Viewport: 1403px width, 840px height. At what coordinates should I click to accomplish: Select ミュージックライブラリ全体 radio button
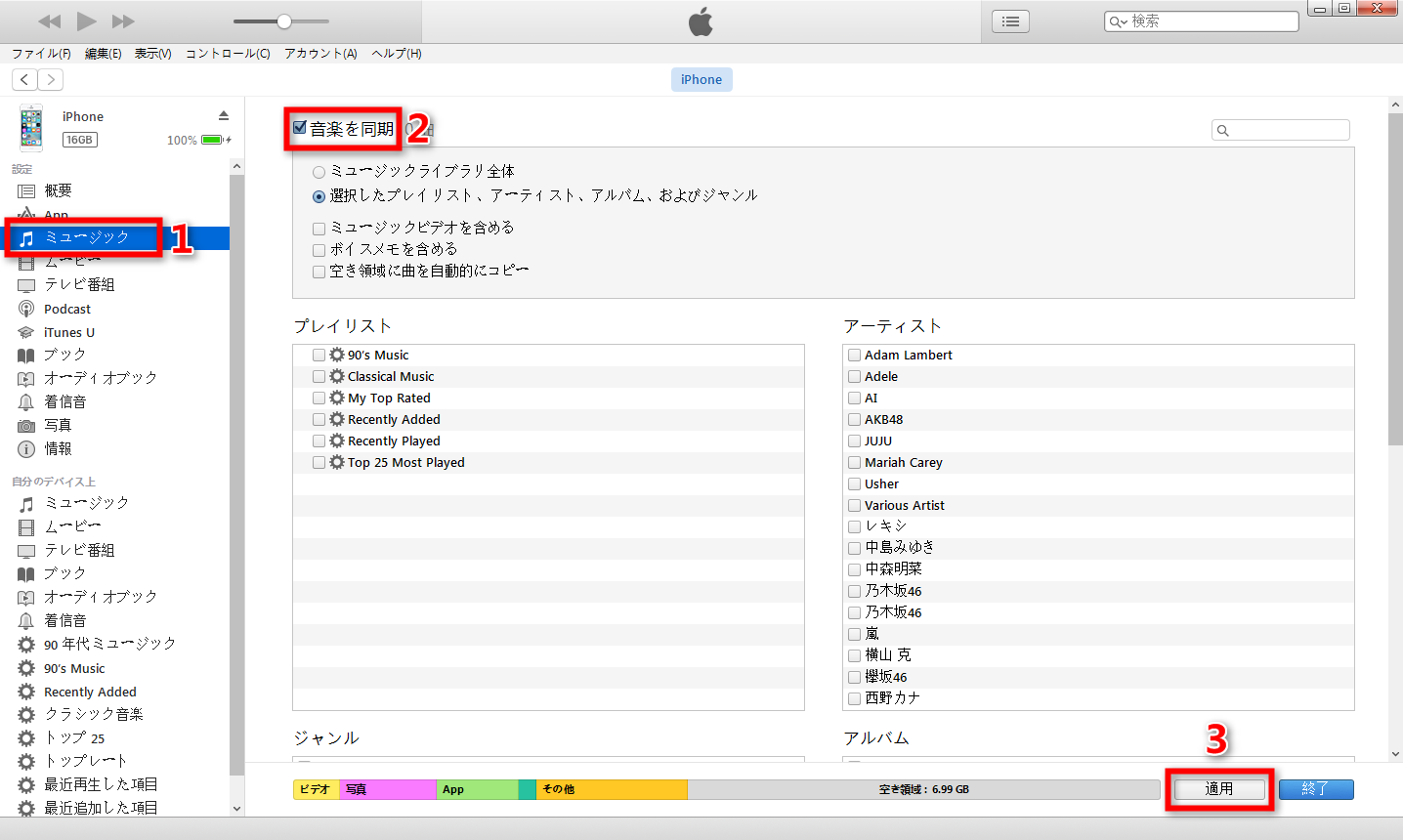click(x=319, y=171)
